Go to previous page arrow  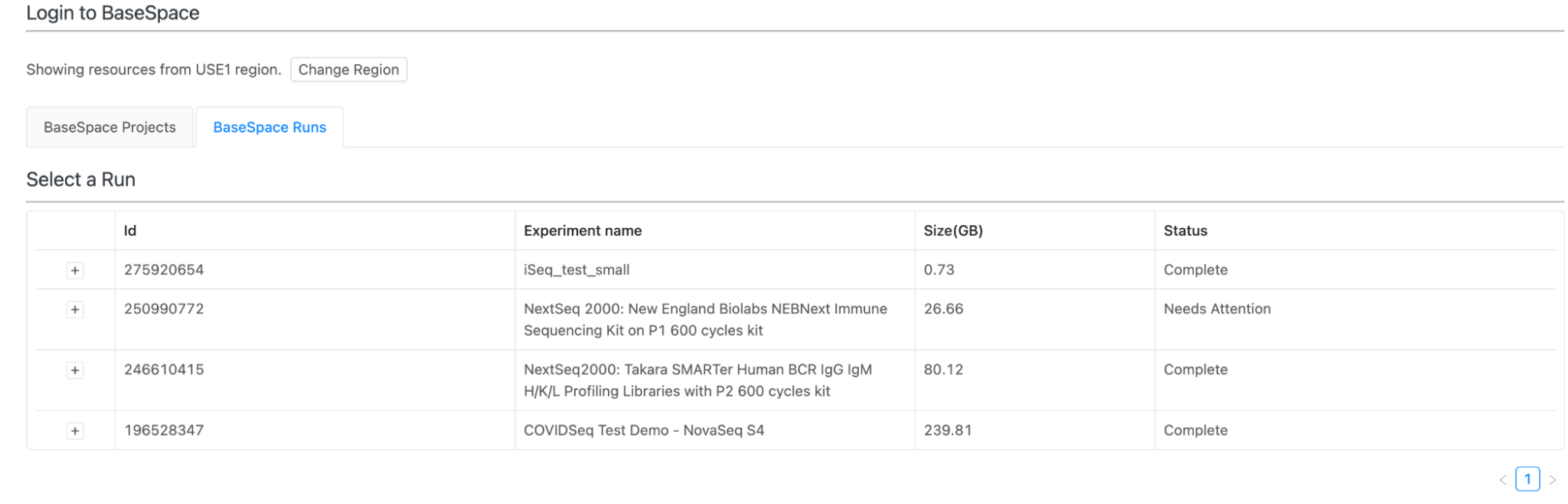tap(1502, 480)
